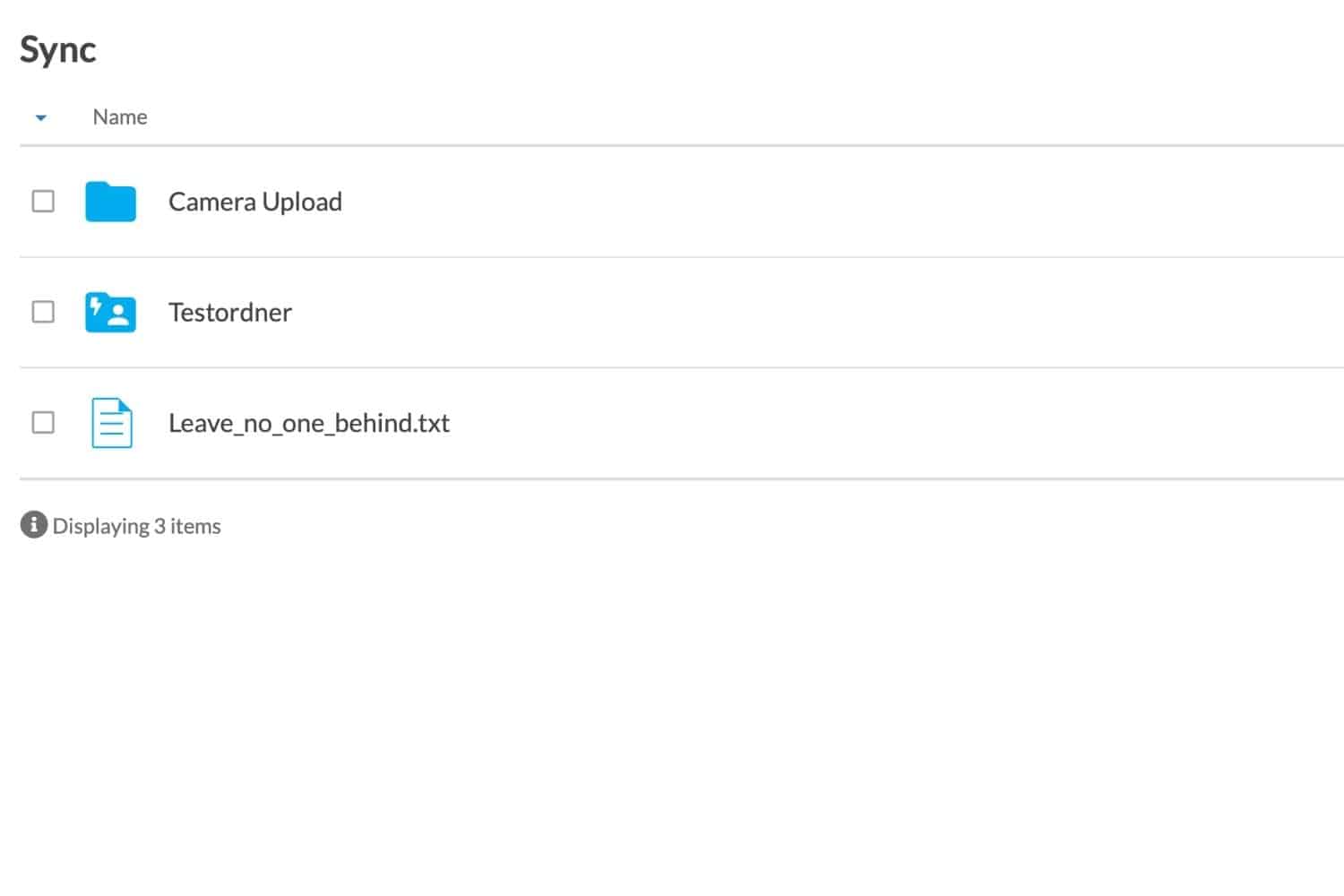Tick the checkbox for Camera Upload
Viewport: 1344px width, 896px height.
click(43, 202)
